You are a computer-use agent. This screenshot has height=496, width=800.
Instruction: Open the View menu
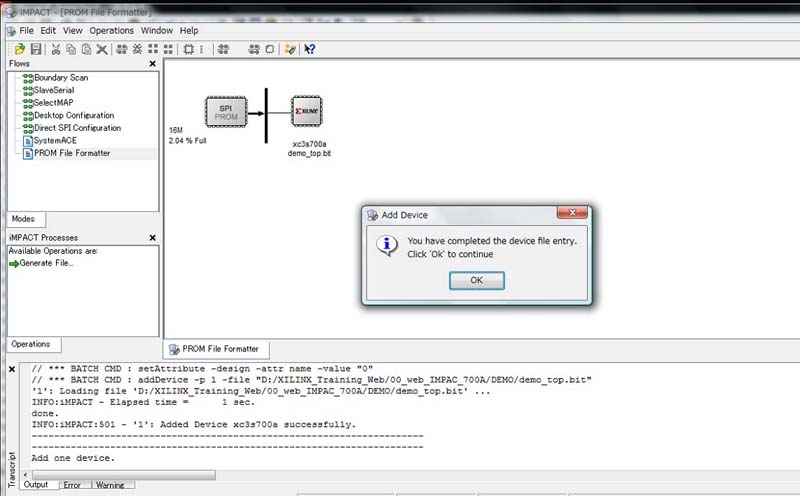coord(72,31)
